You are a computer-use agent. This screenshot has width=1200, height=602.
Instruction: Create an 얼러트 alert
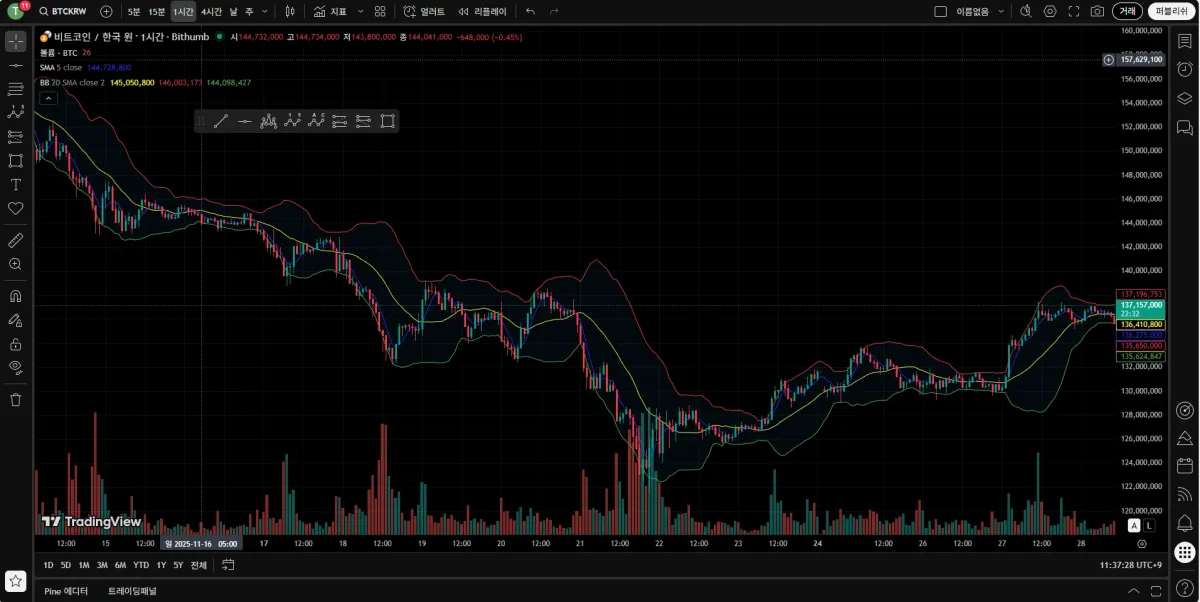[424, 11]
